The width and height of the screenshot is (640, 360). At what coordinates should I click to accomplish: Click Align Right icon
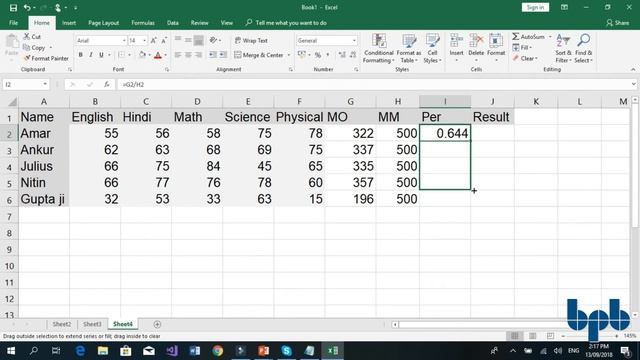(198, 55)
